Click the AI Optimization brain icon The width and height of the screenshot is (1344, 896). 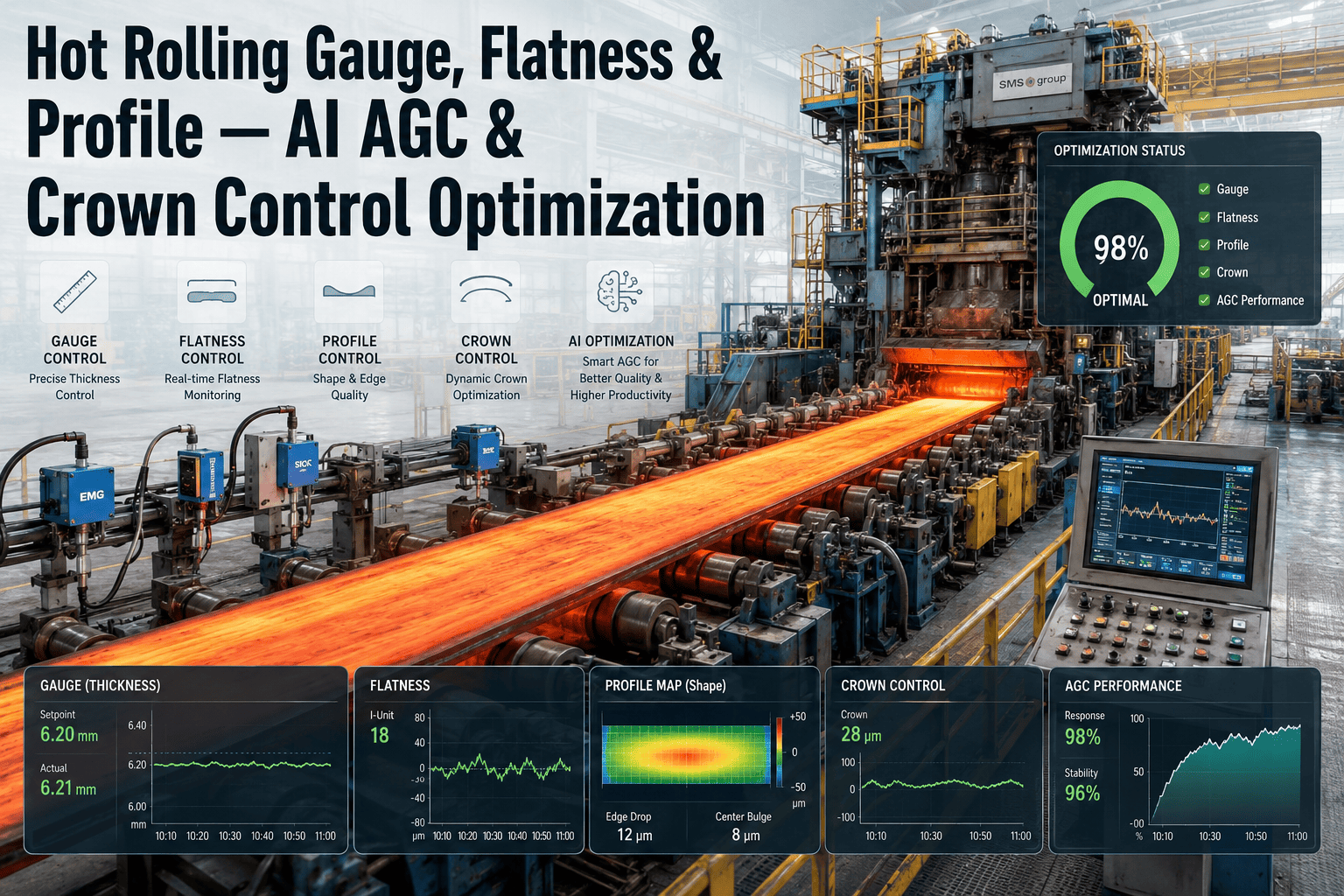(x=620, y=291)
